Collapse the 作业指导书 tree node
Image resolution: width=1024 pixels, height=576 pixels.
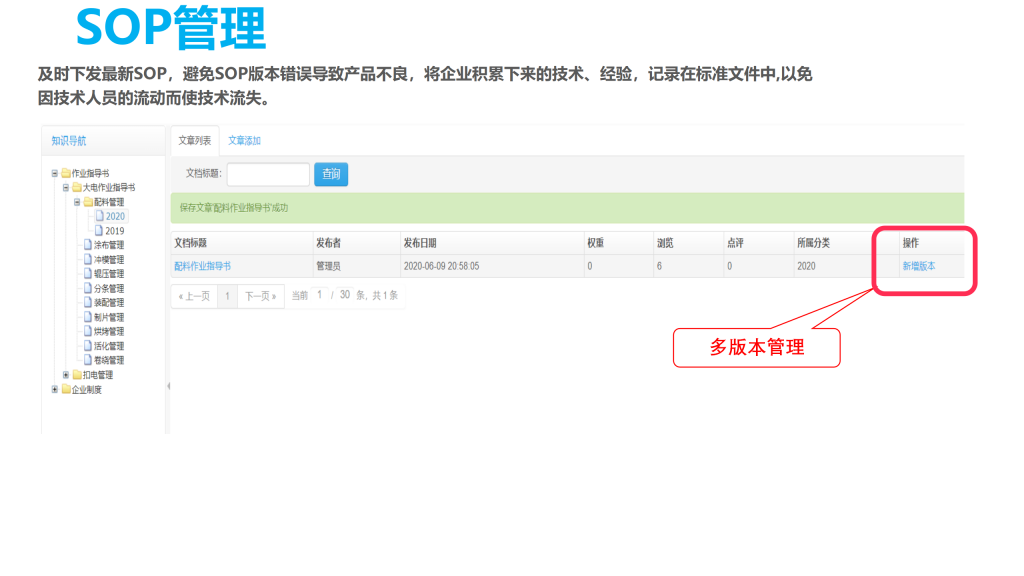point(55,173)
